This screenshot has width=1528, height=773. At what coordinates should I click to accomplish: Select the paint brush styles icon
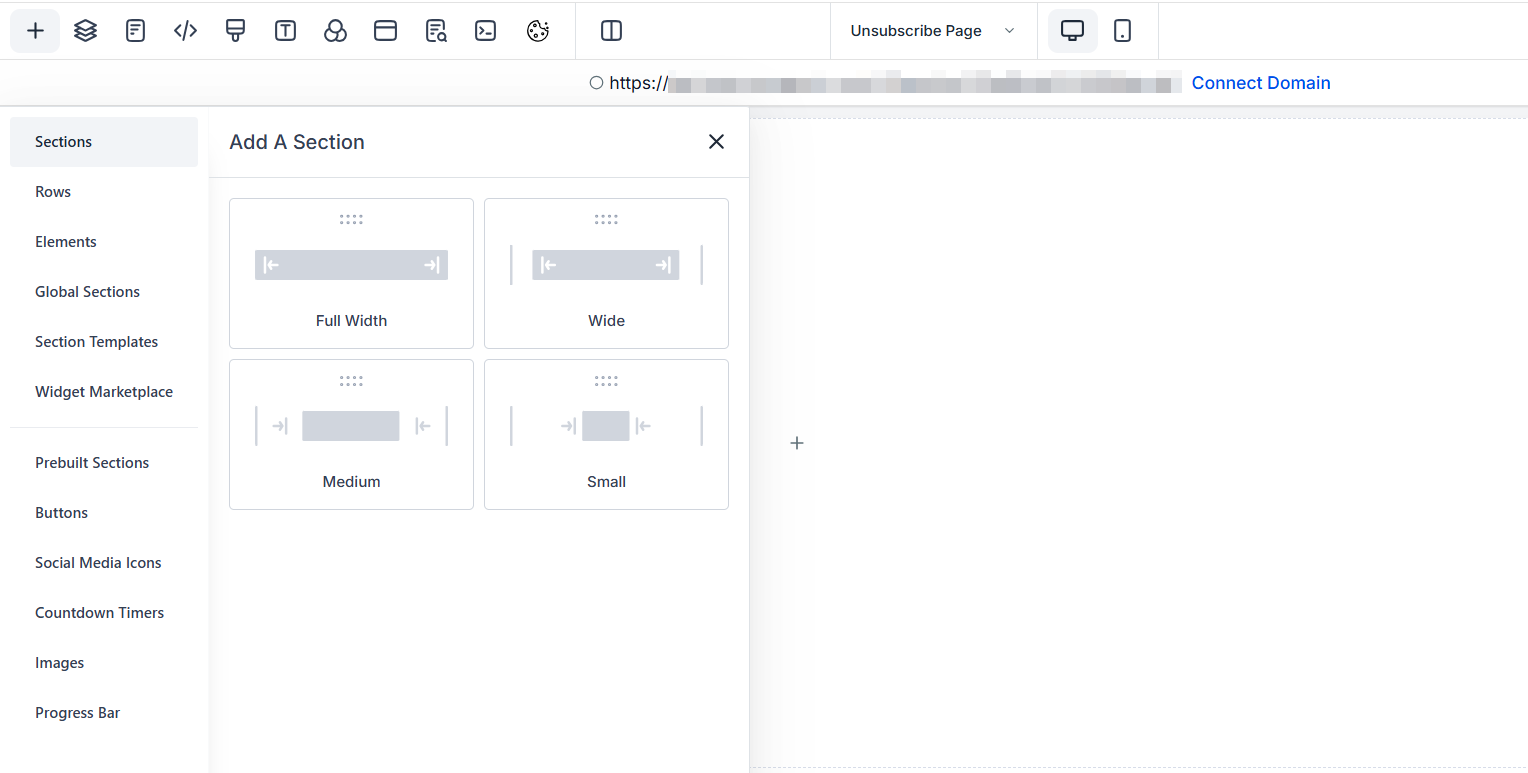[x=235, y=31]
